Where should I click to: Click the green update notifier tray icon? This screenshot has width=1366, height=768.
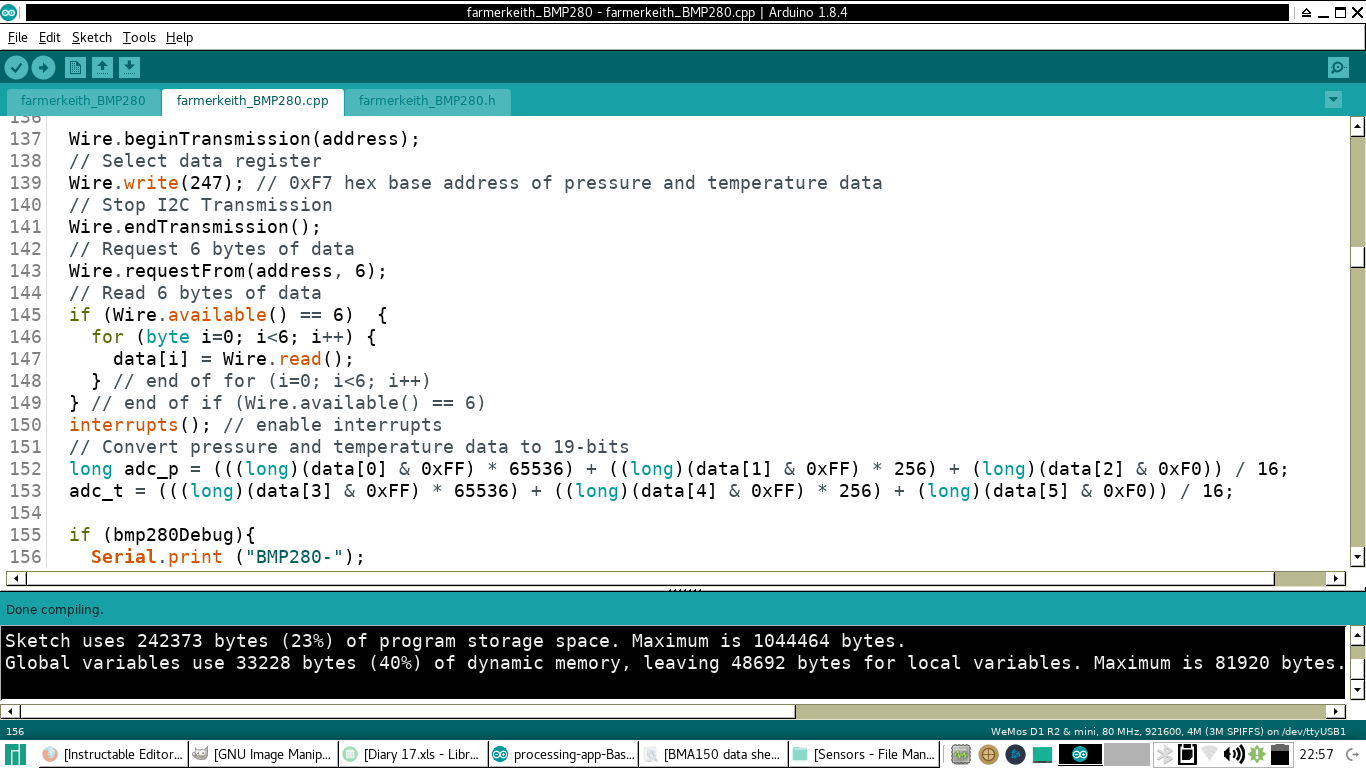click(1257, 754)
